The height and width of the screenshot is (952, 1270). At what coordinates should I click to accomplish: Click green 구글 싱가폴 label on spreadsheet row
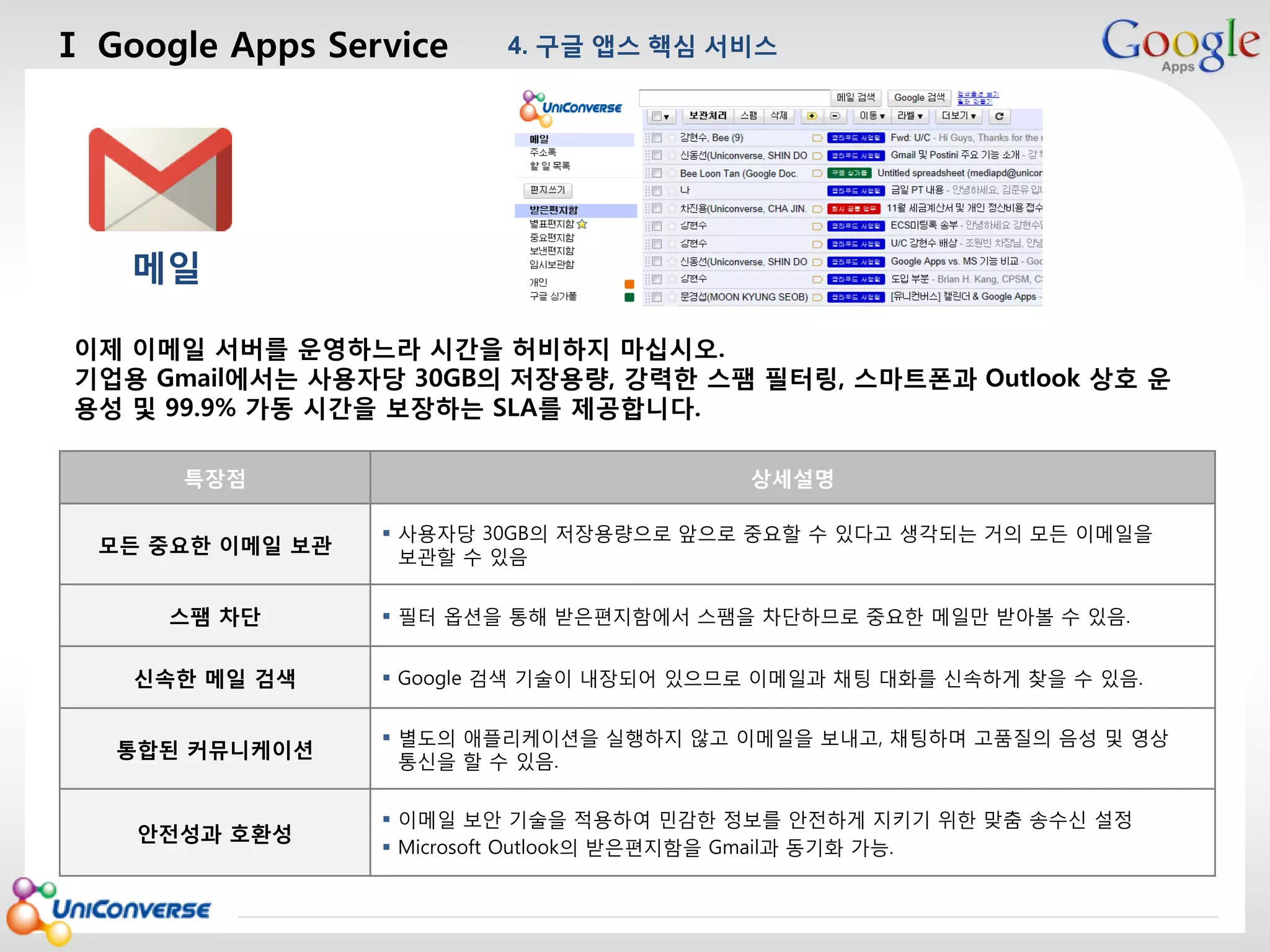[850, 173]
